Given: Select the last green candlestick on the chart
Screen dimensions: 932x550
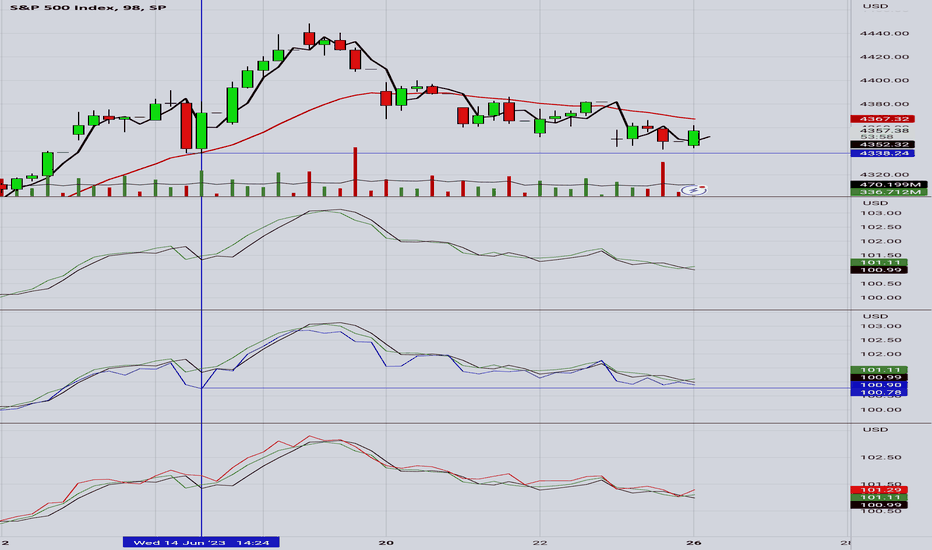Looking at the screenshot, I should [x=694, y=137].
